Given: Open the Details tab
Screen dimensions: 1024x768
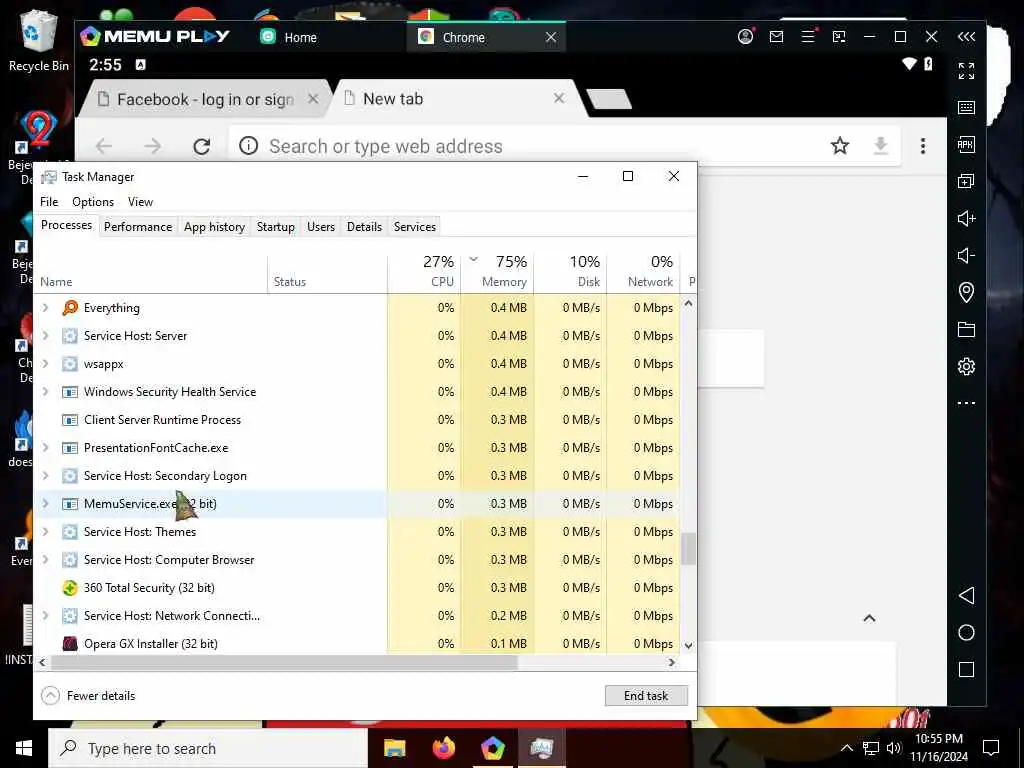Looking at the screenshot, I should tap(364, 227).
